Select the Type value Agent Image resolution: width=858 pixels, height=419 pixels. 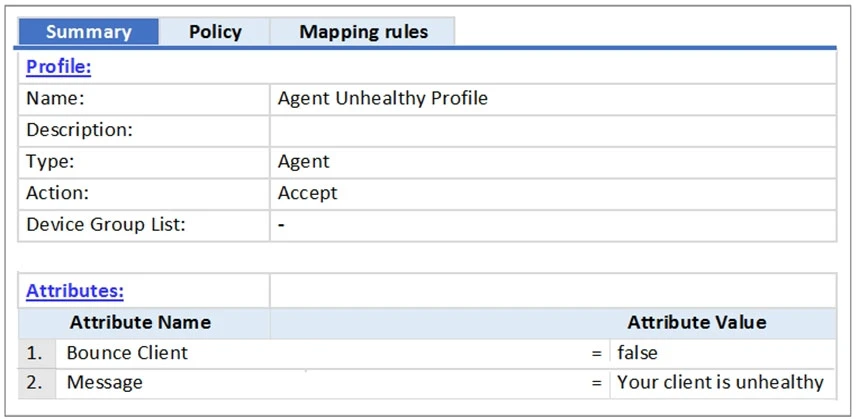(304, 161)
